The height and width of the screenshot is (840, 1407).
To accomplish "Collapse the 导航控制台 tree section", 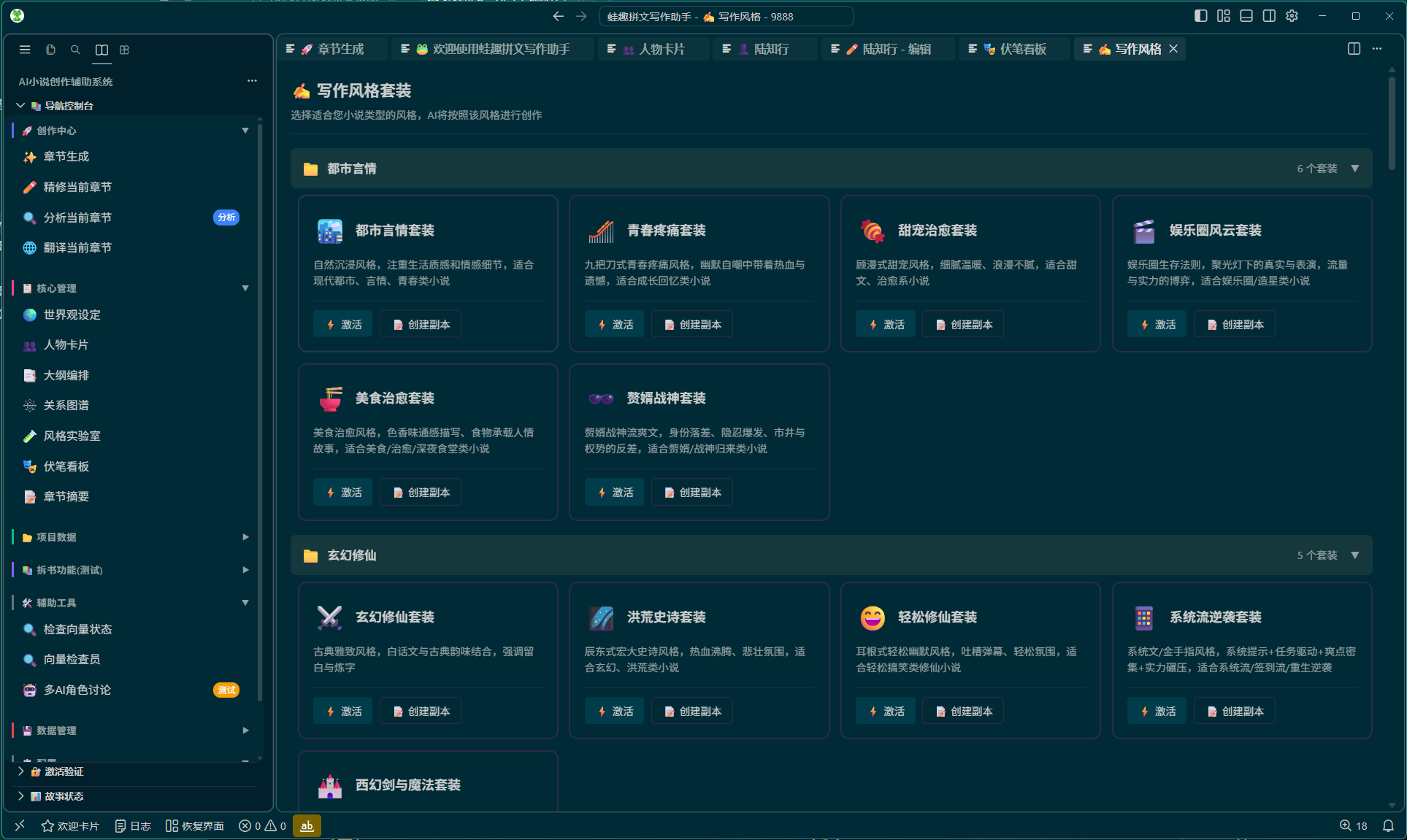I will point(20,106).
